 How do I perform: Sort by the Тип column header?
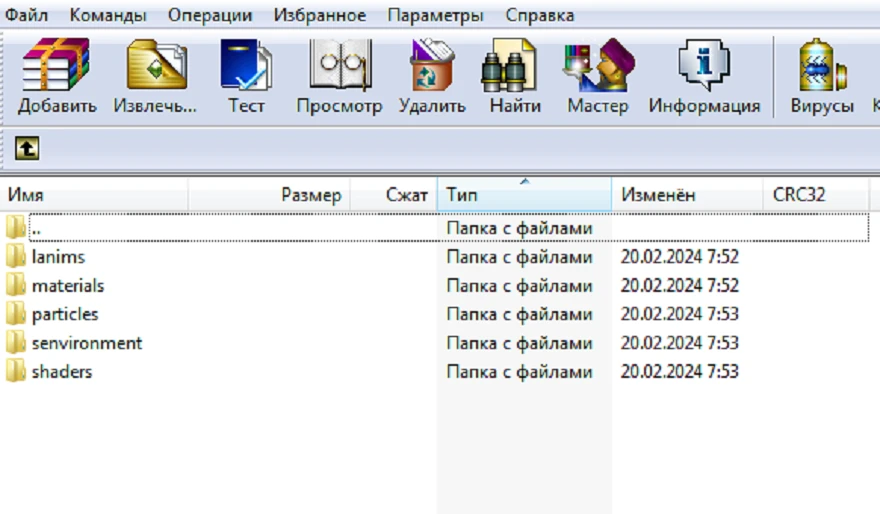(524, 195)
